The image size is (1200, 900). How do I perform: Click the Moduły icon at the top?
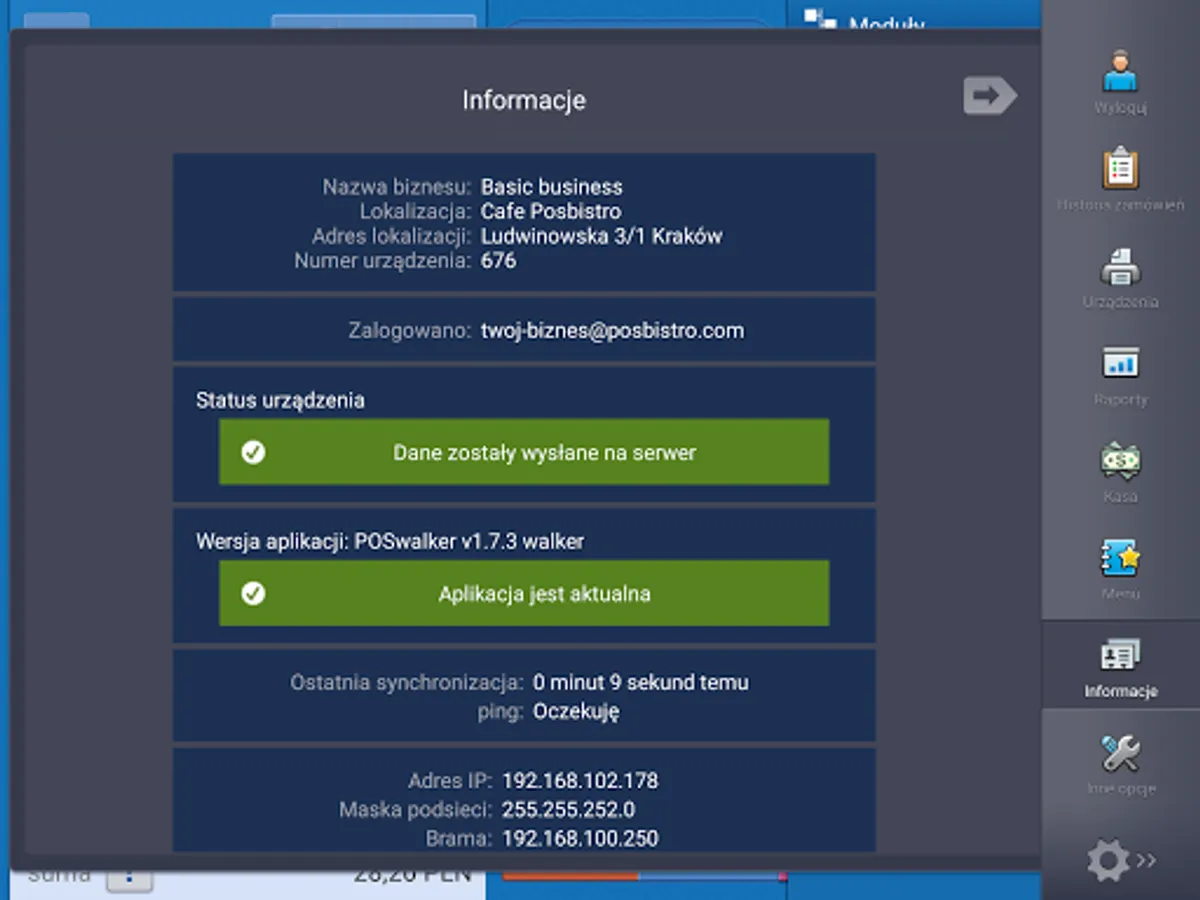click(x=820, y=18)
